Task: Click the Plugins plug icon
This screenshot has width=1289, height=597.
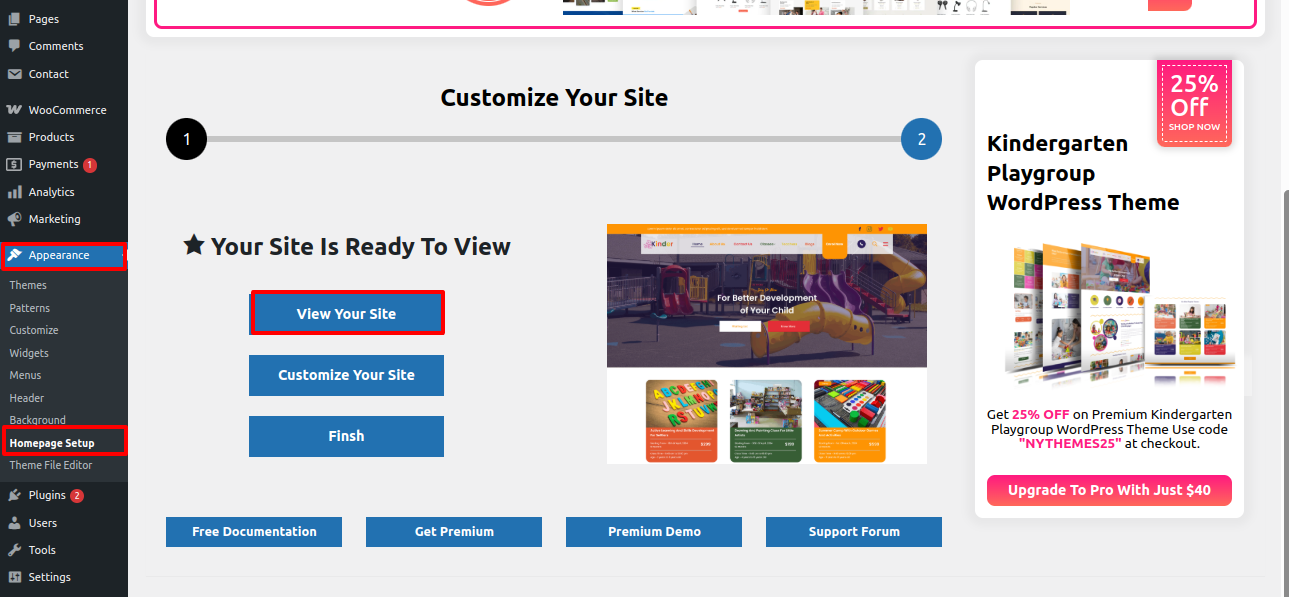Action: click(x=14, y=495)
